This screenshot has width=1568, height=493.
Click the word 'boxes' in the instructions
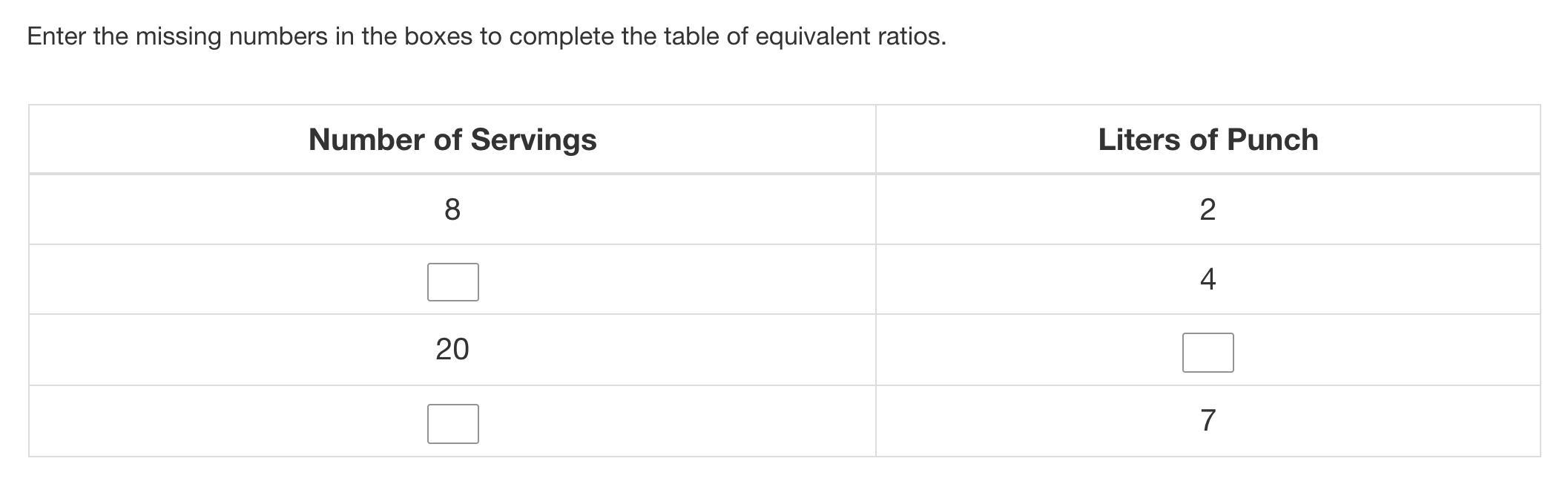pyautogui.click(x=438, y=36)
